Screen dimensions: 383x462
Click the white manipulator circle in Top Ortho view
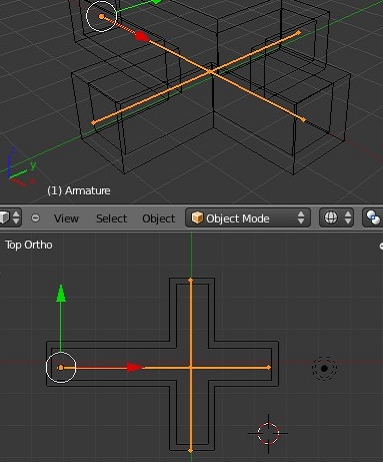point(61,367)
